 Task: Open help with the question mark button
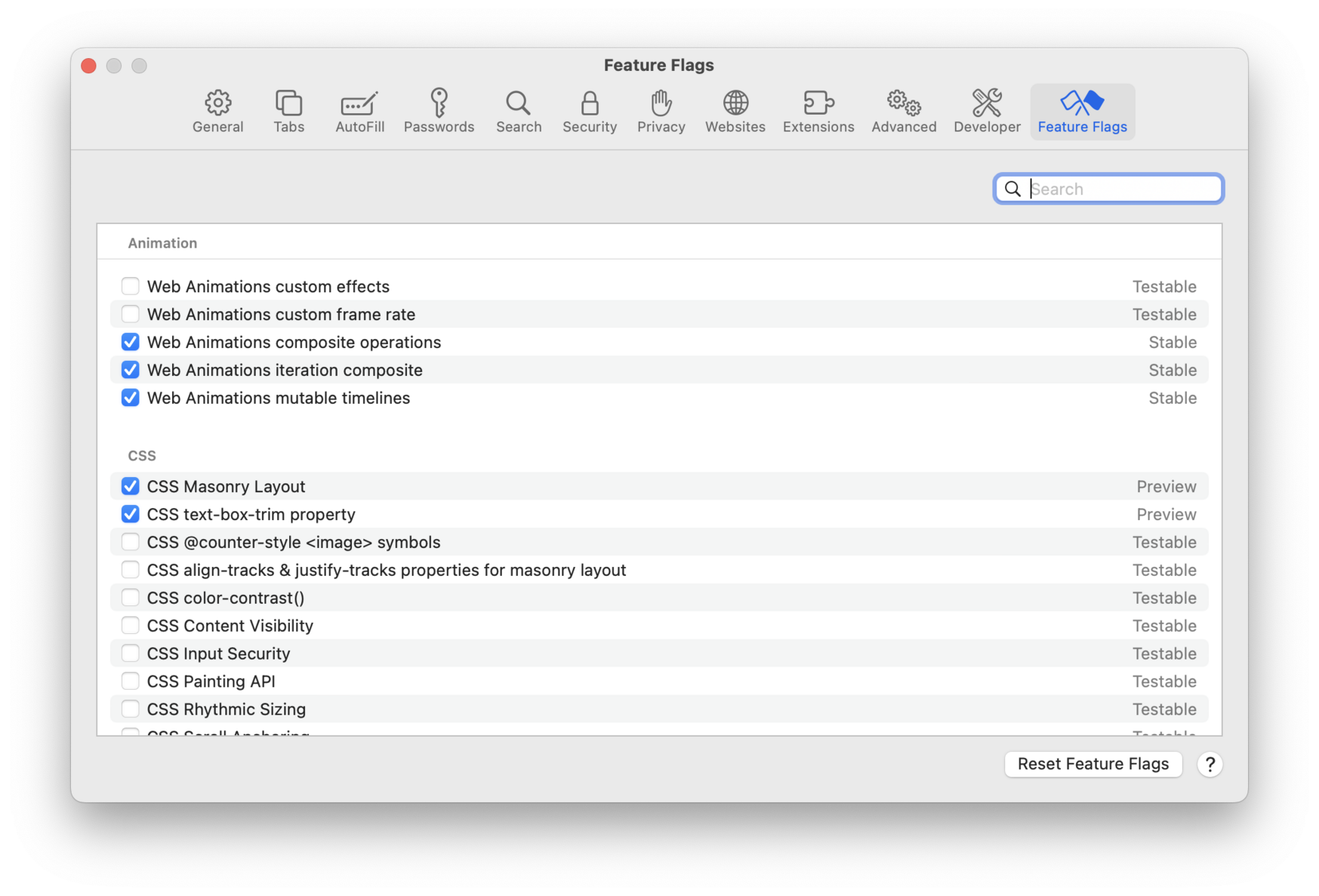(x=1210, y=764)
